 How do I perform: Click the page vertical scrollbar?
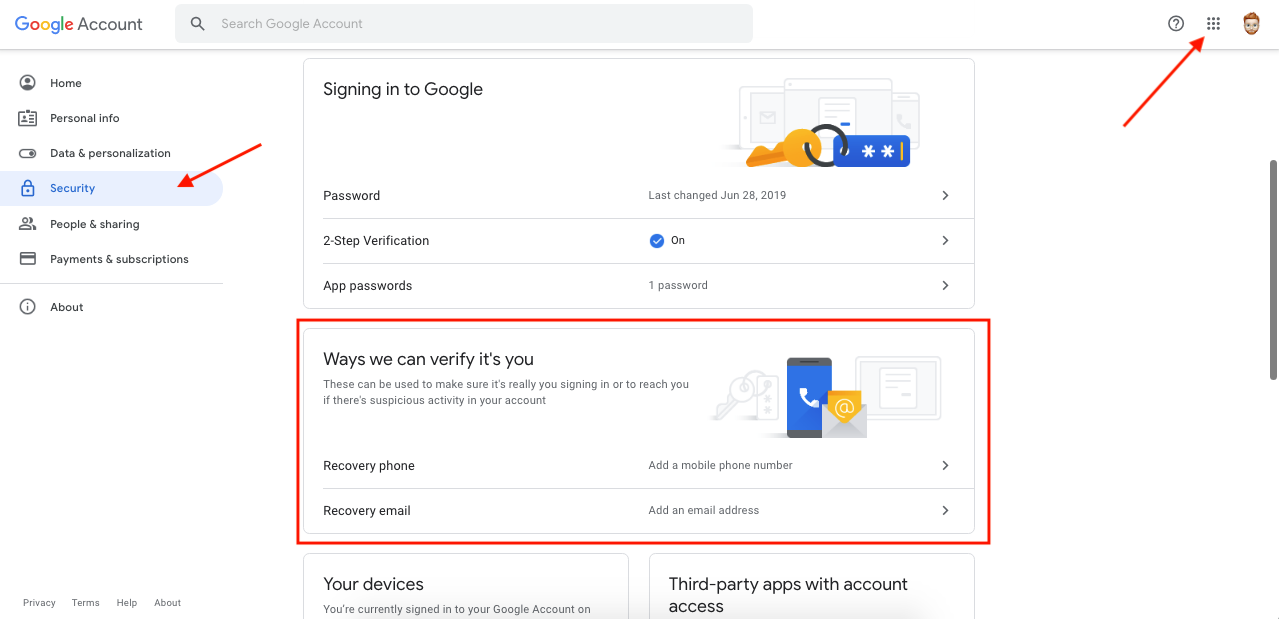(1273, 270)
